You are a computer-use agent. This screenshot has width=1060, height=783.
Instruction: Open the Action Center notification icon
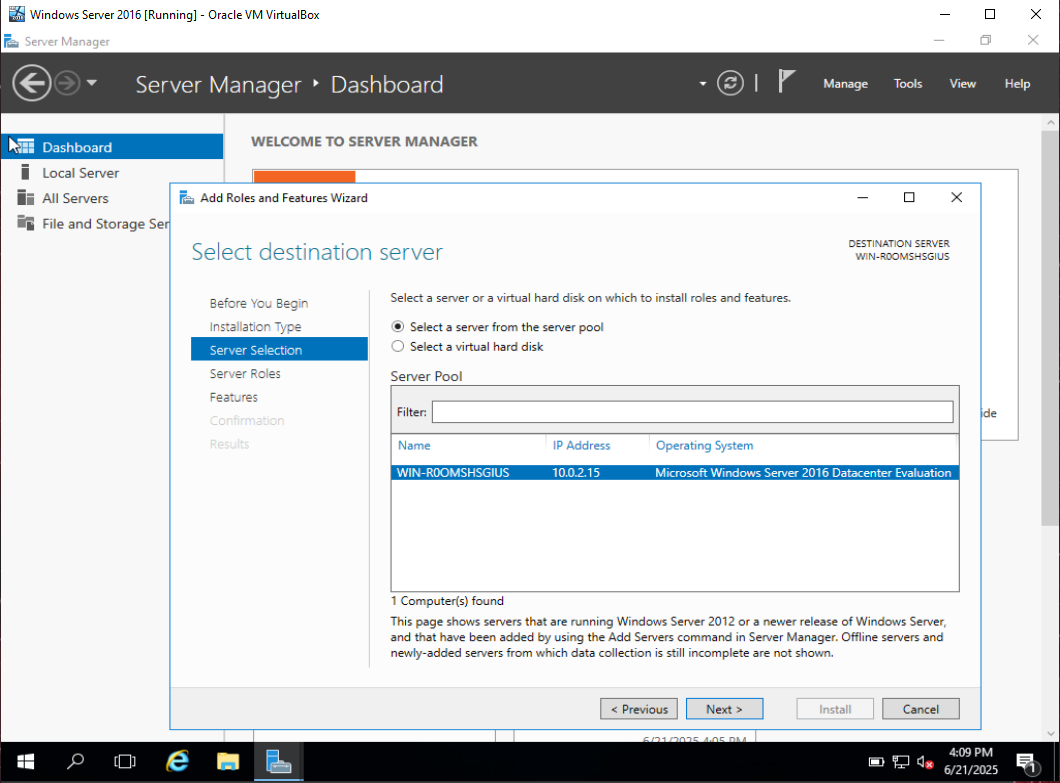[x=1028, y=763]
